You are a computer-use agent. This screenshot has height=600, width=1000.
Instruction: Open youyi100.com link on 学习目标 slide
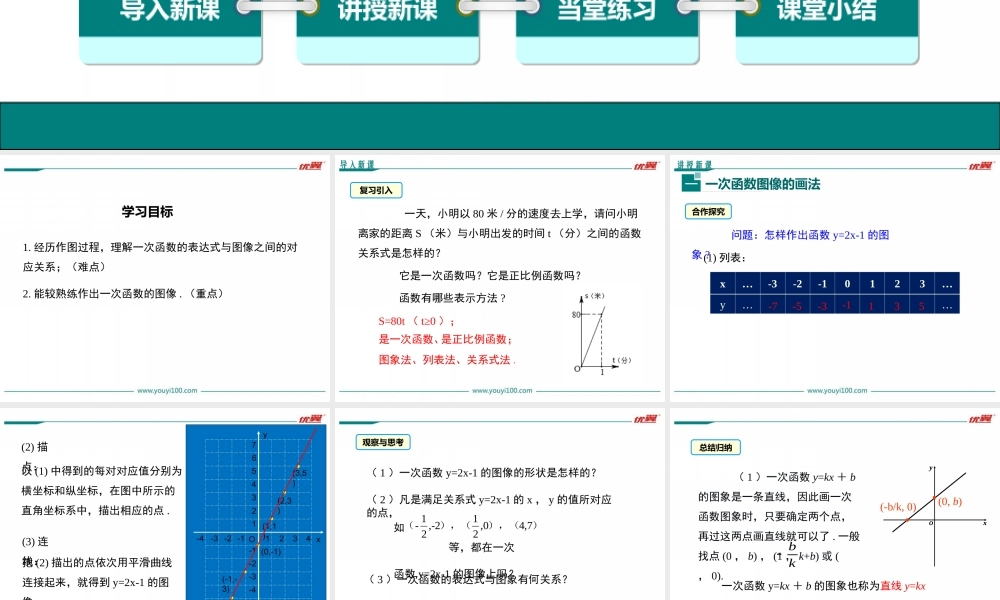[167, 391]
